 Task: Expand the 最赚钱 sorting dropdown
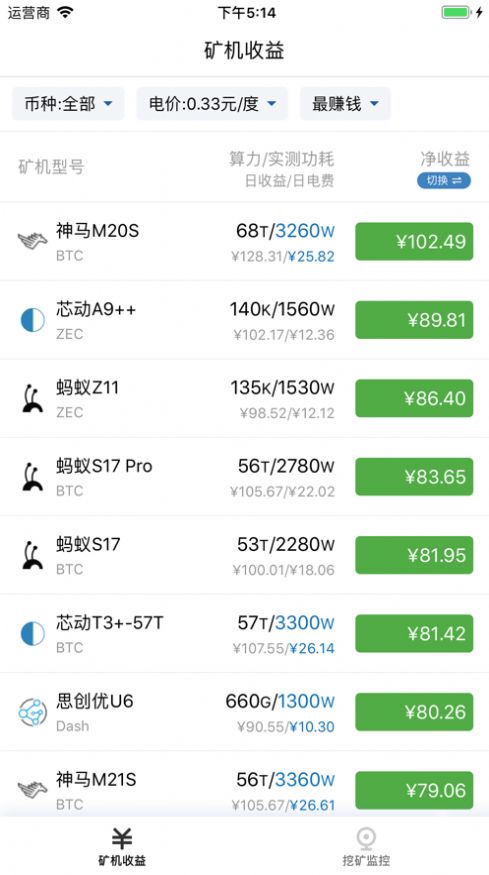pos(345,104)
